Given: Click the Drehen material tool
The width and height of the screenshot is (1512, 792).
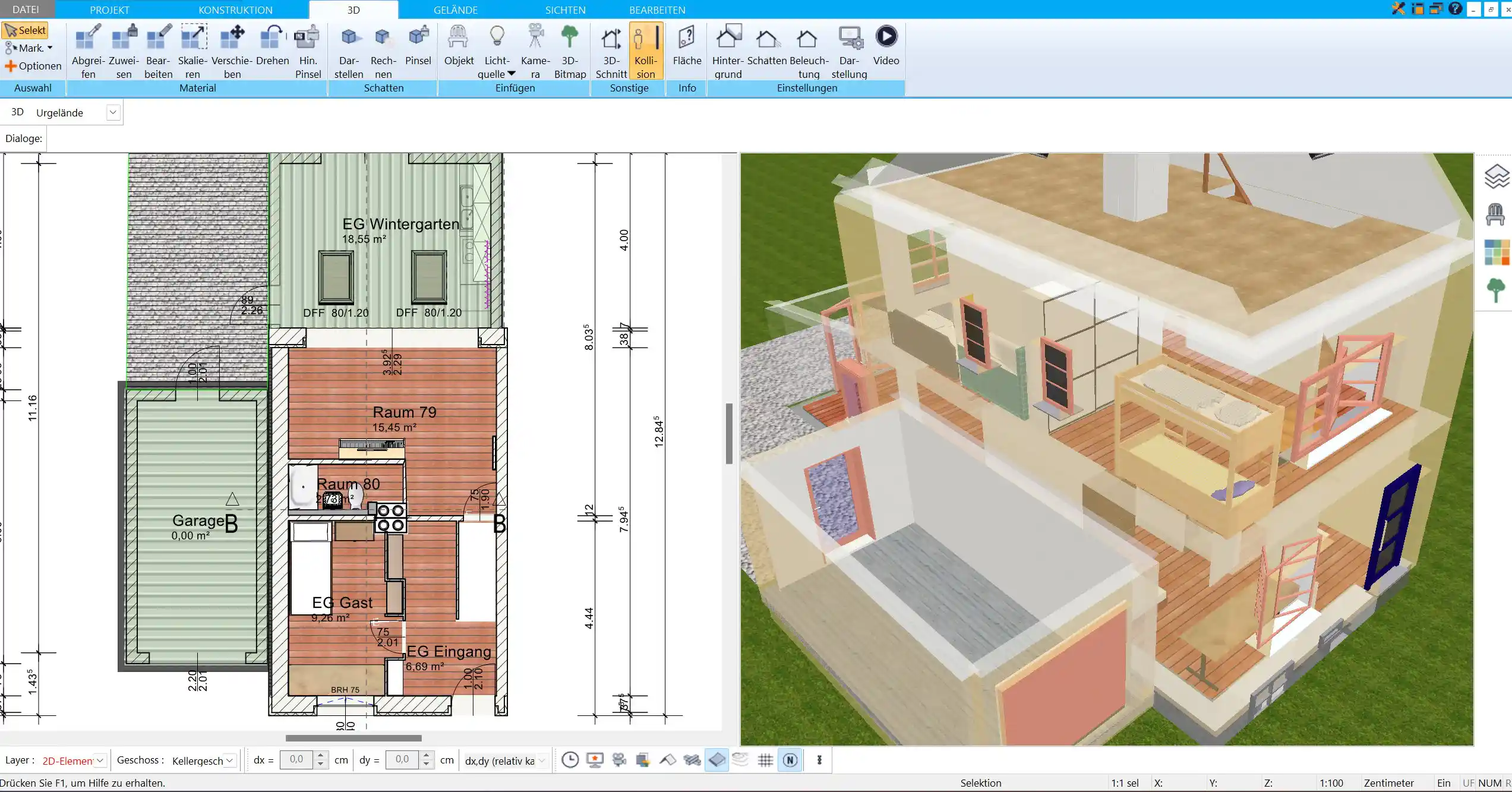Looking at the screenshot, I should coord(273,45).
